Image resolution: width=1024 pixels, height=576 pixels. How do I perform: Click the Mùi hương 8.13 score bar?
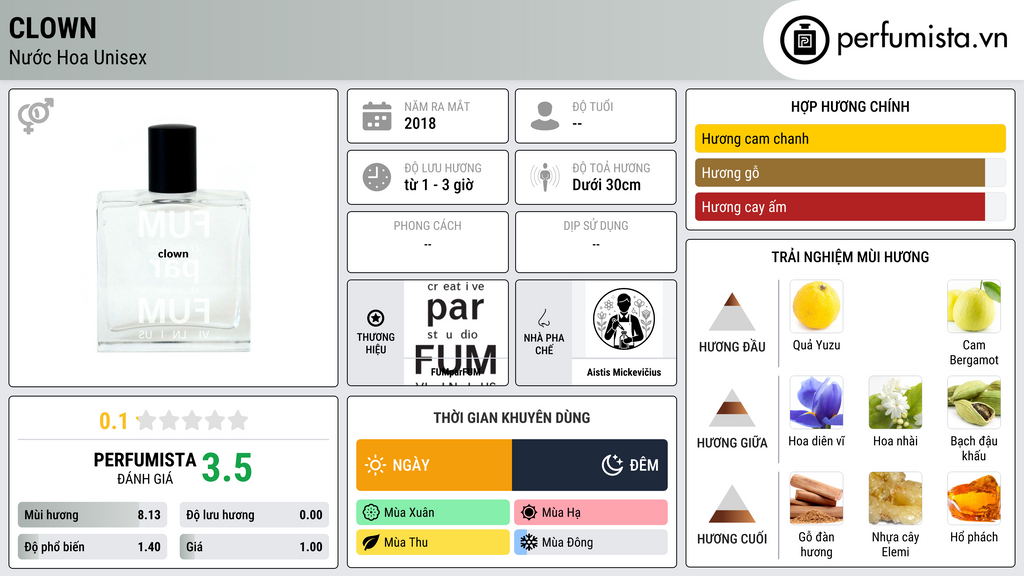coord(92,515)
